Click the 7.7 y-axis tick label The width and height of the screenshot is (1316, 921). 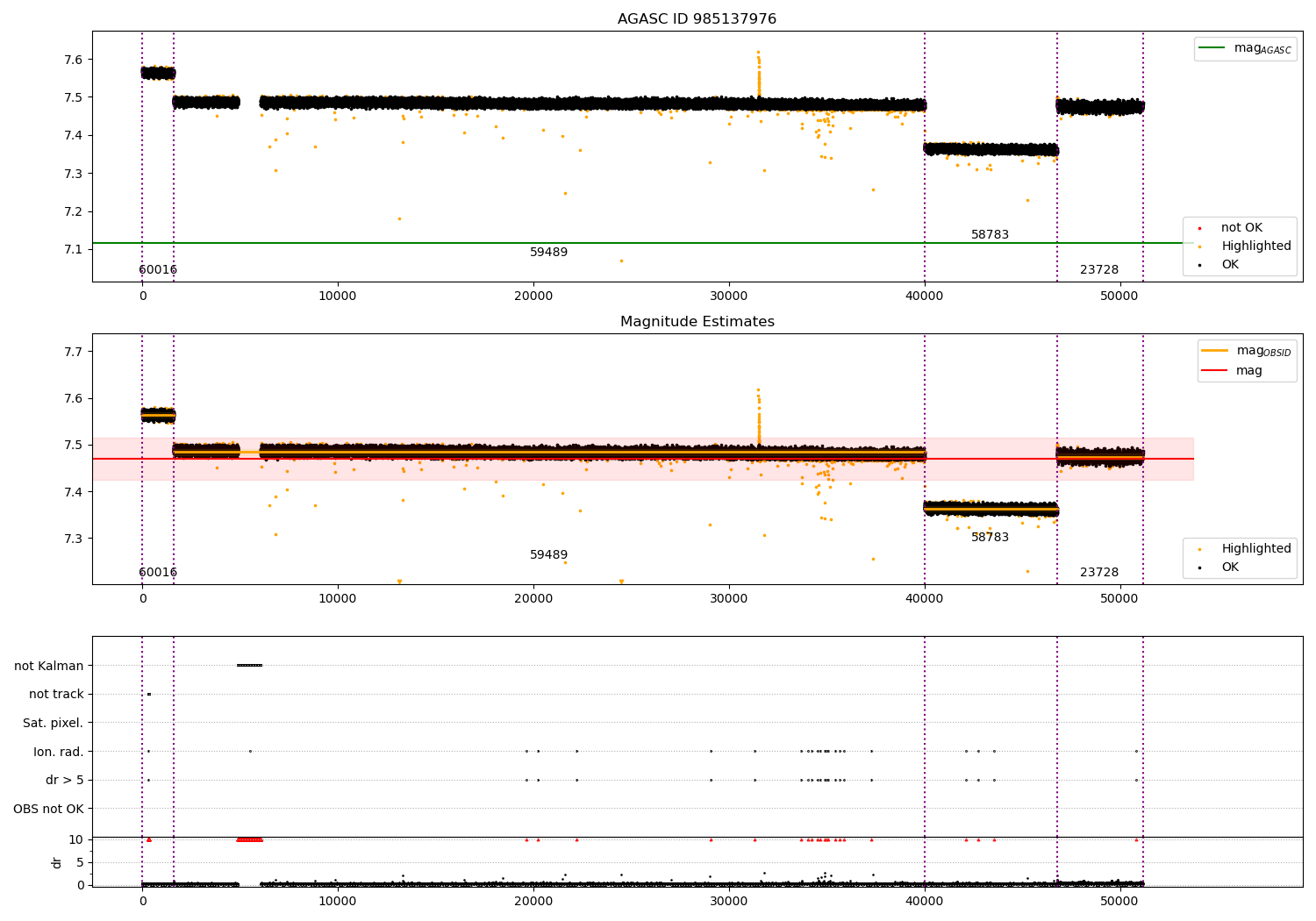click(73, 352)
